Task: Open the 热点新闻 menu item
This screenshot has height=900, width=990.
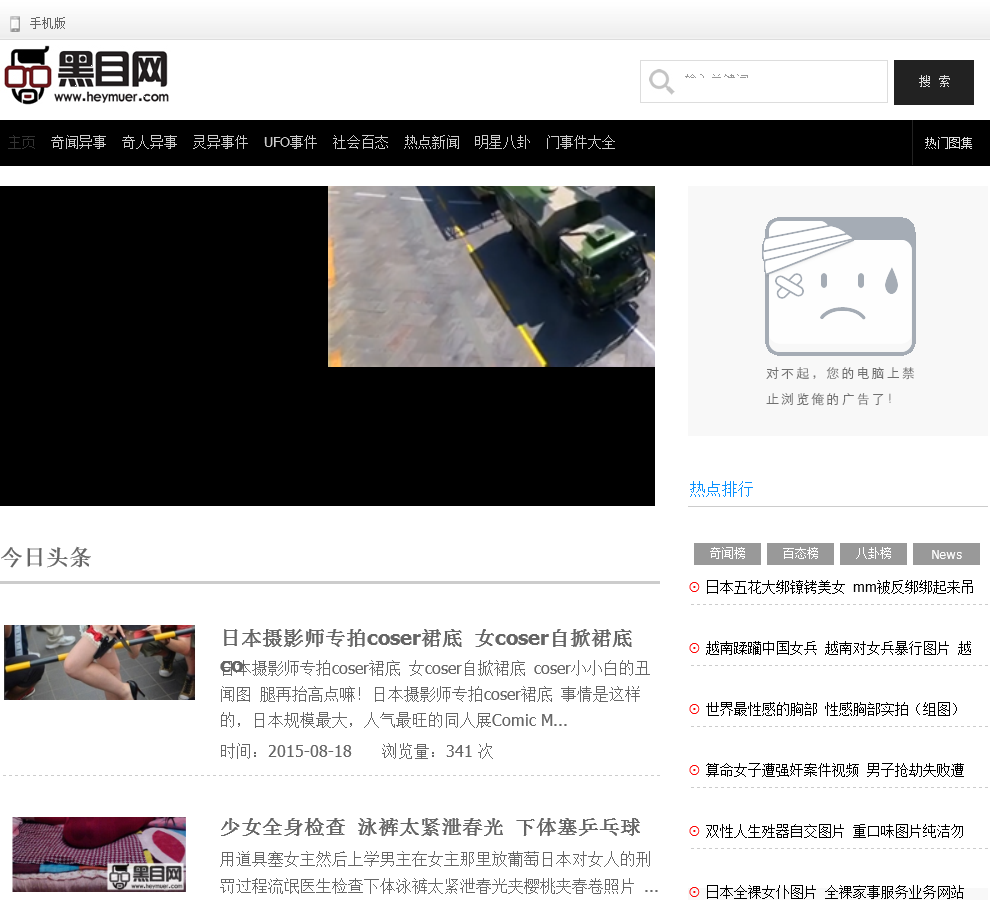Action: [x=432, y=143]
